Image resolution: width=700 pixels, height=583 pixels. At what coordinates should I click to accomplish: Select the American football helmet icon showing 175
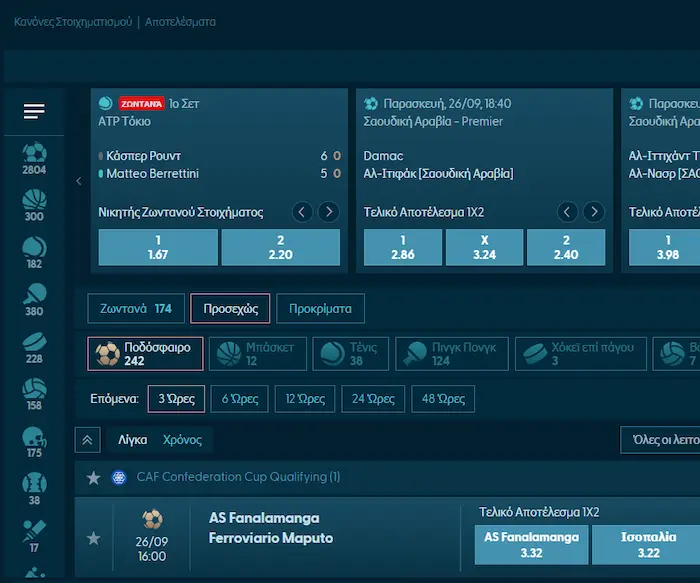click(34, 440)
